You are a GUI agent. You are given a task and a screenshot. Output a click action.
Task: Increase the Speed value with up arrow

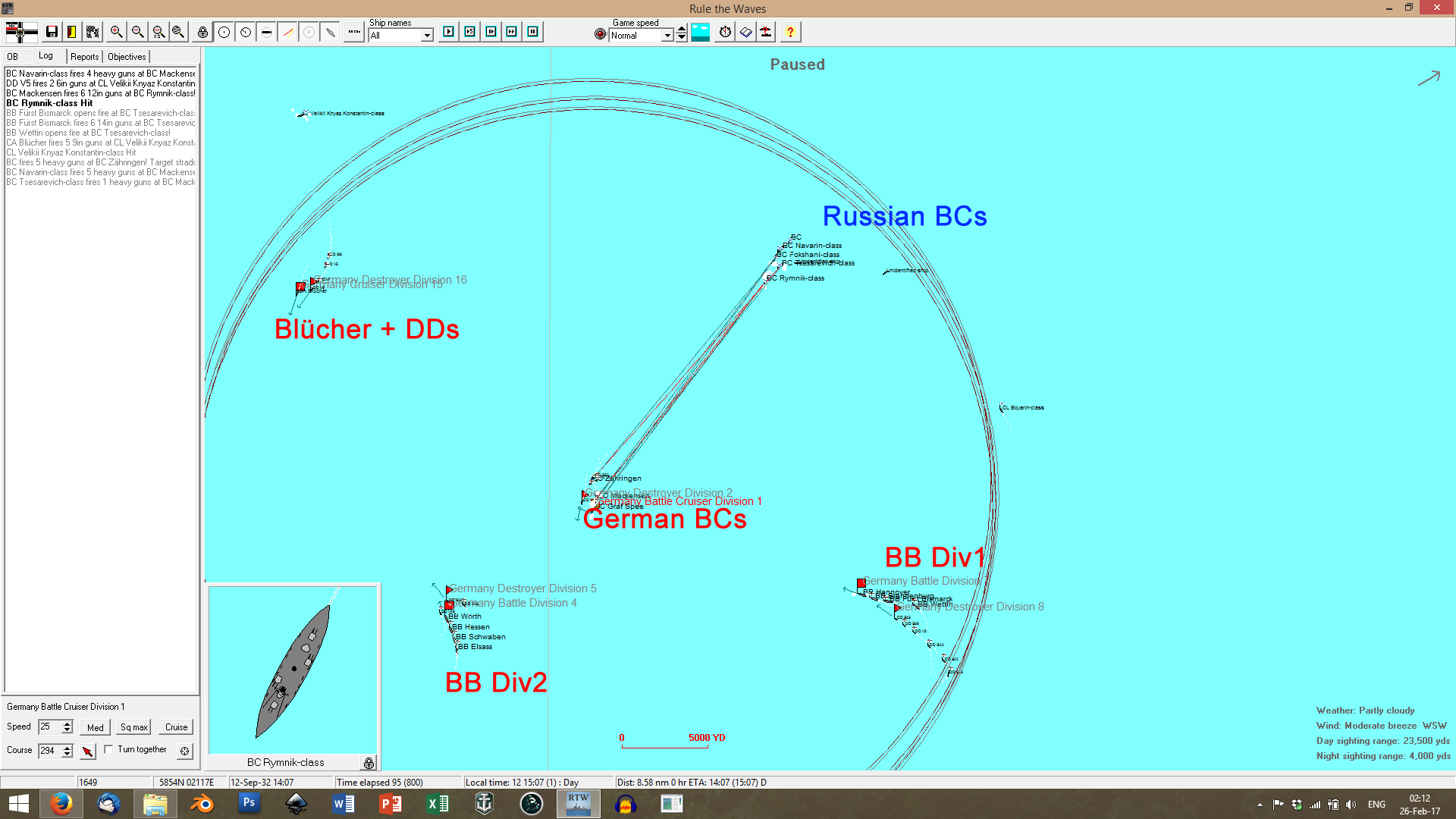(67, 723)
